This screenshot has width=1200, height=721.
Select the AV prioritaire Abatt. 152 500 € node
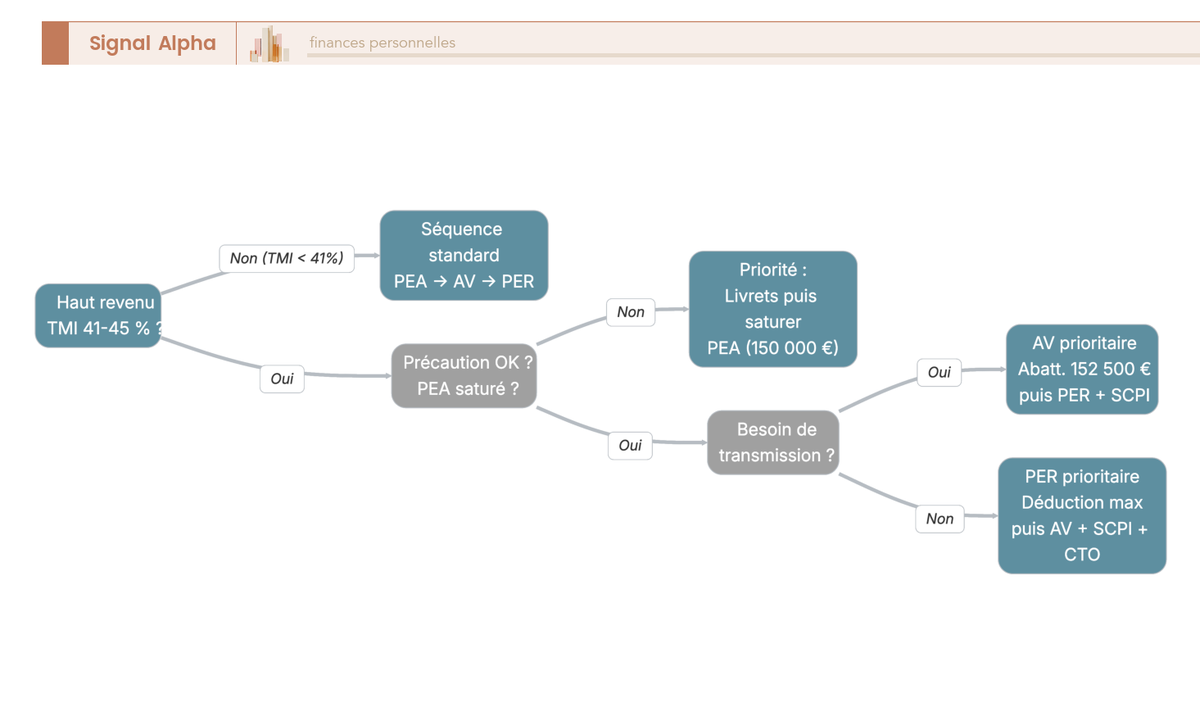click(1082, 369)
